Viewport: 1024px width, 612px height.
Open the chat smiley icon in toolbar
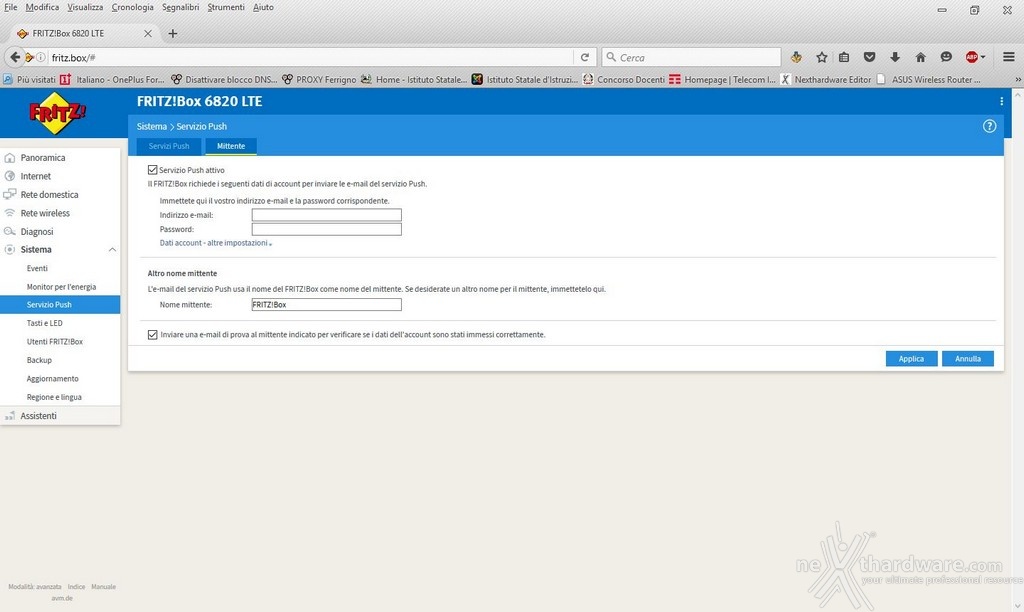click(x=946, y=57)
